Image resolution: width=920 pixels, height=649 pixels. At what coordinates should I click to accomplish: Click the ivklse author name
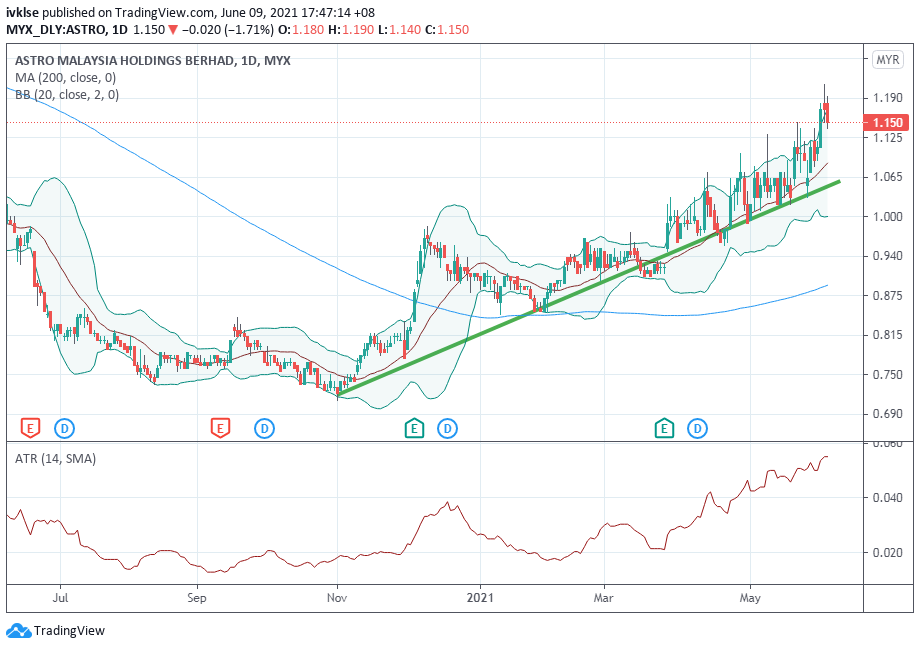(x=22, y=12)
